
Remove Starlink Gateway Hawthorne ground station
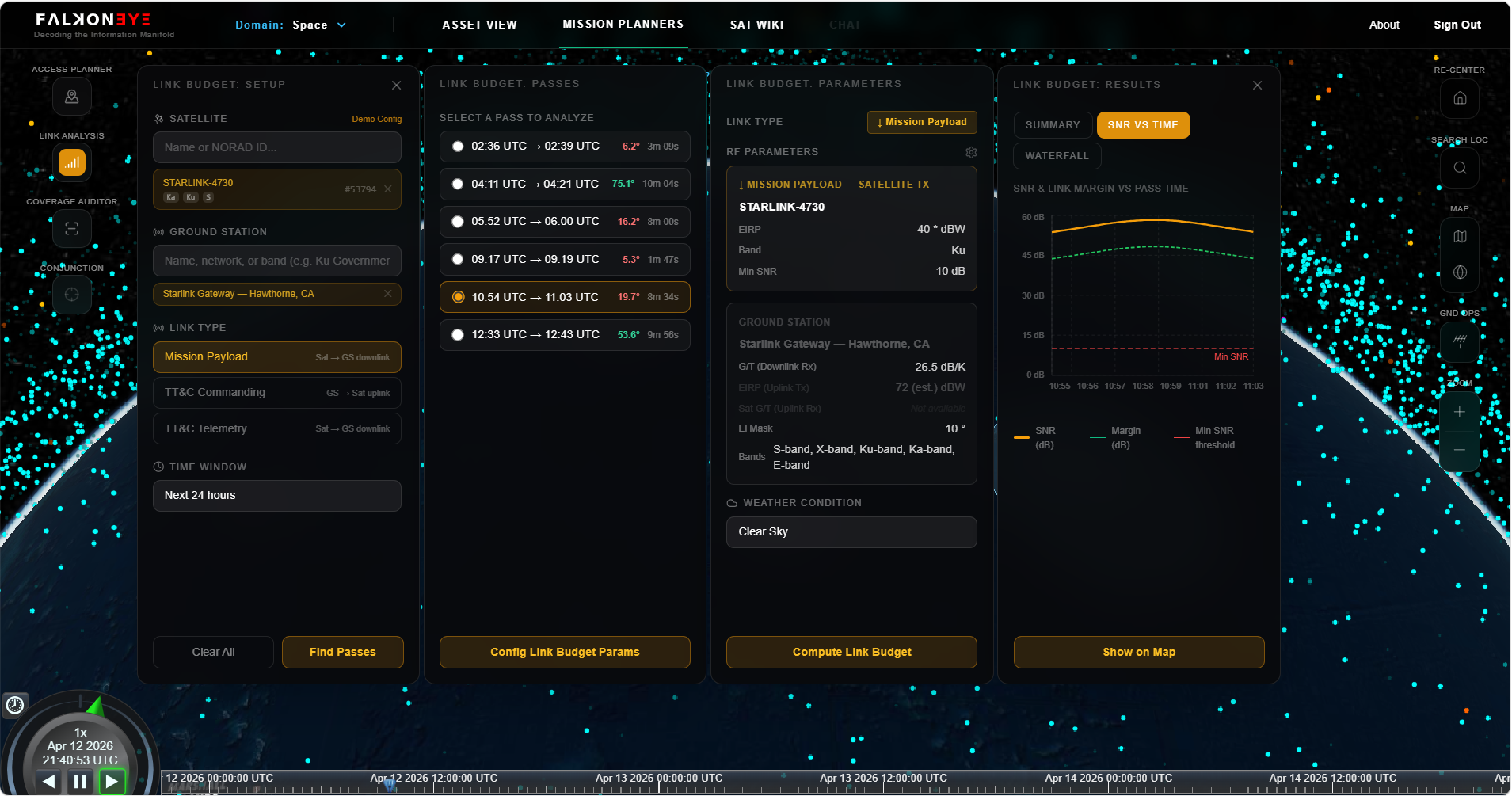[388, 293]
